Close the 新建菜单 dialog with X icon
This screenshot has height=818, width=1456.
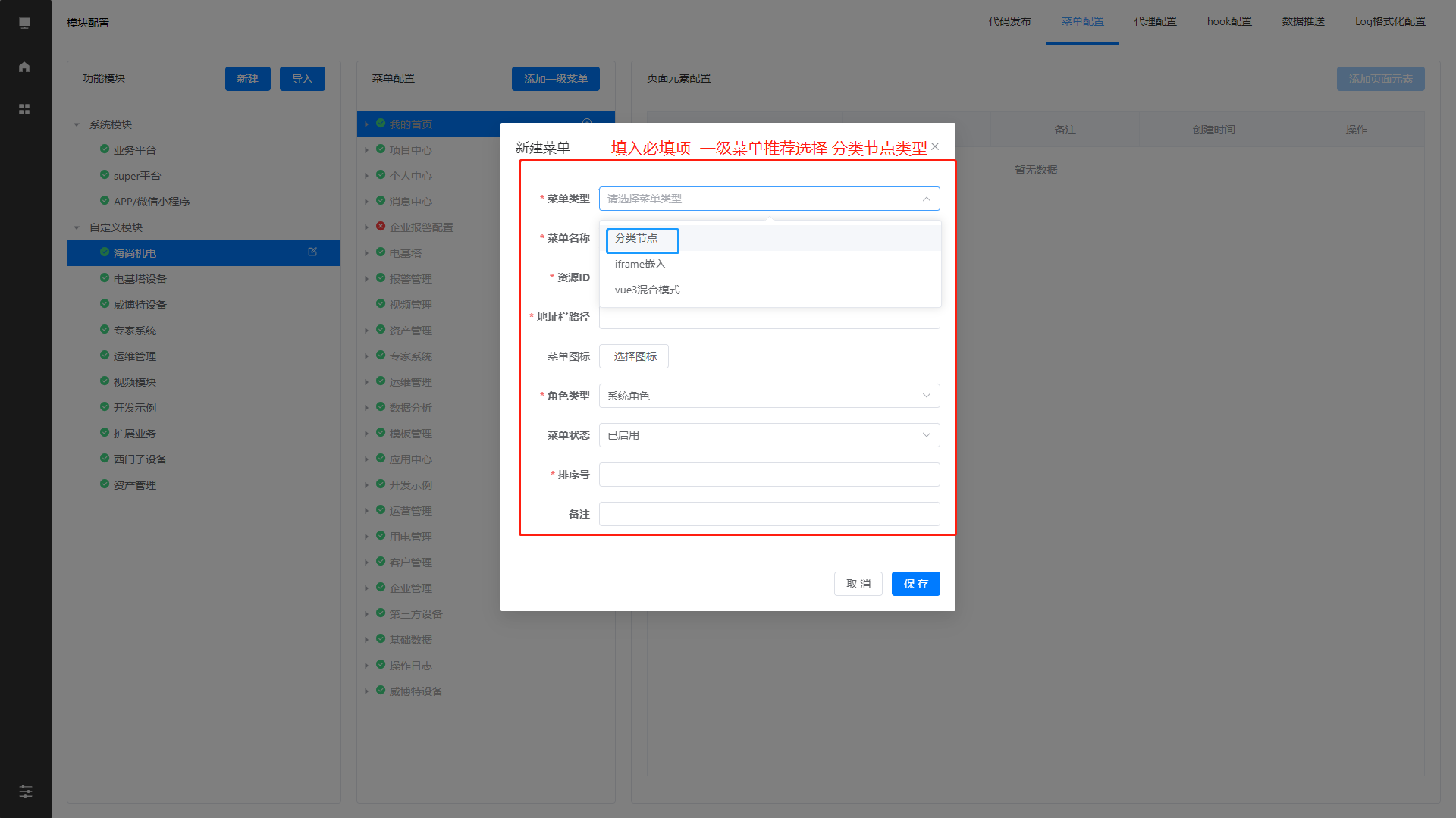[x=935, y=146]
